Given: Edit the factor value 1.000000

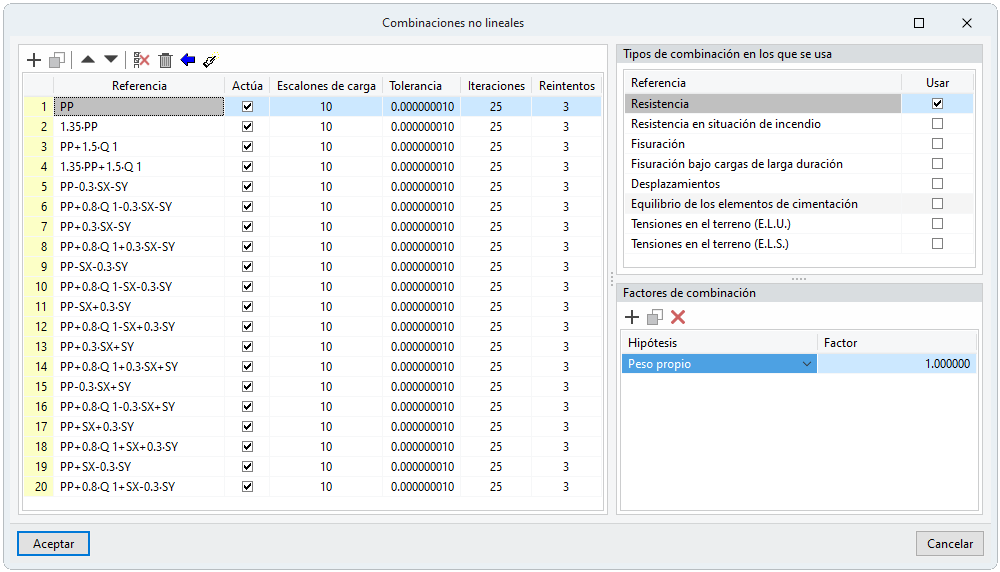Looking at the screenshot, I should tap(897, 364).
